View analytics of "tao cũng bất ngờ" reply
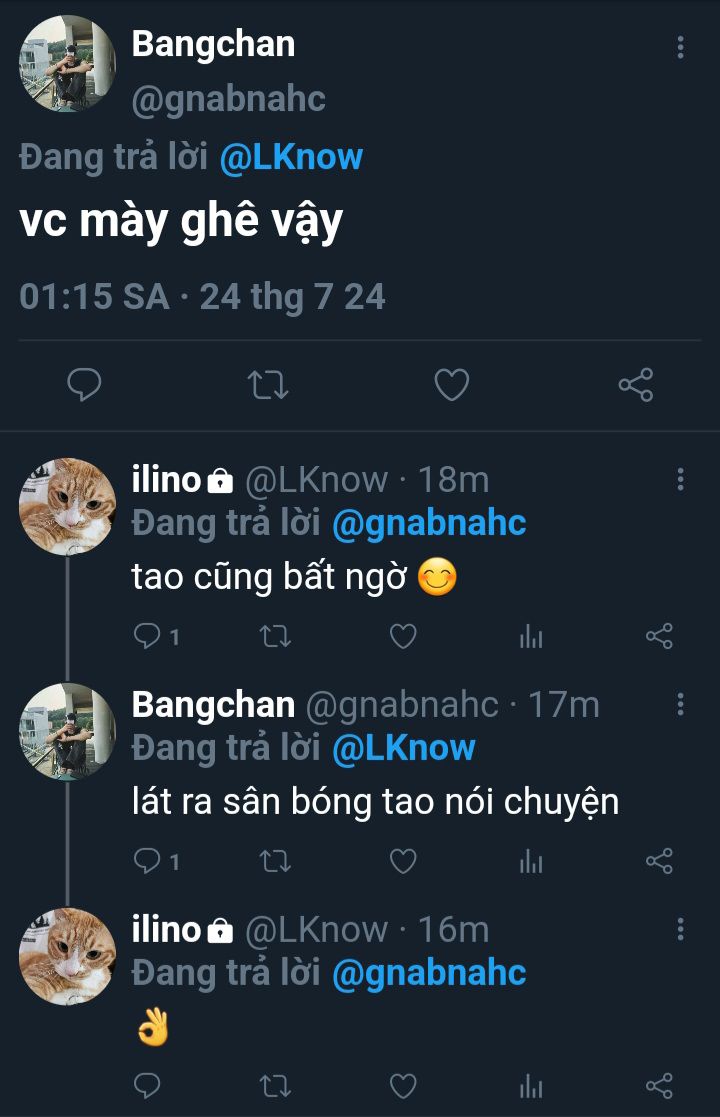The width and height of the screenshot is (720, 1117). coord(531,636)
